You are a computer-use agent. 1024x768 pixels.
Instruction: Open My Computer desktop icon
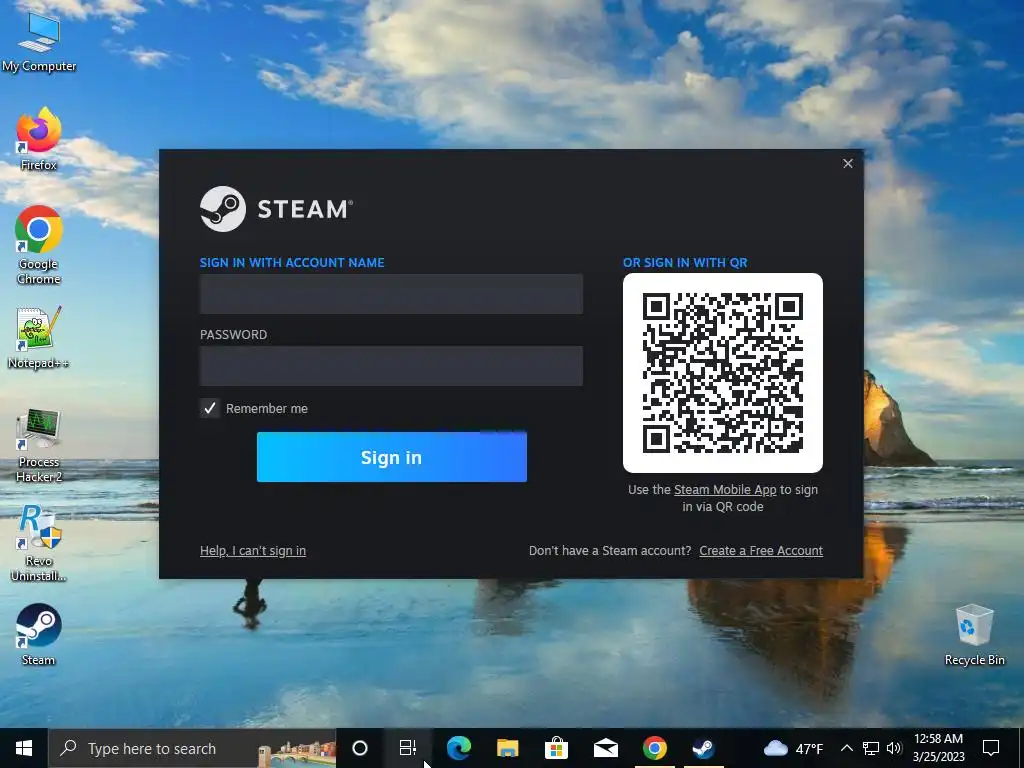point(39,42)
